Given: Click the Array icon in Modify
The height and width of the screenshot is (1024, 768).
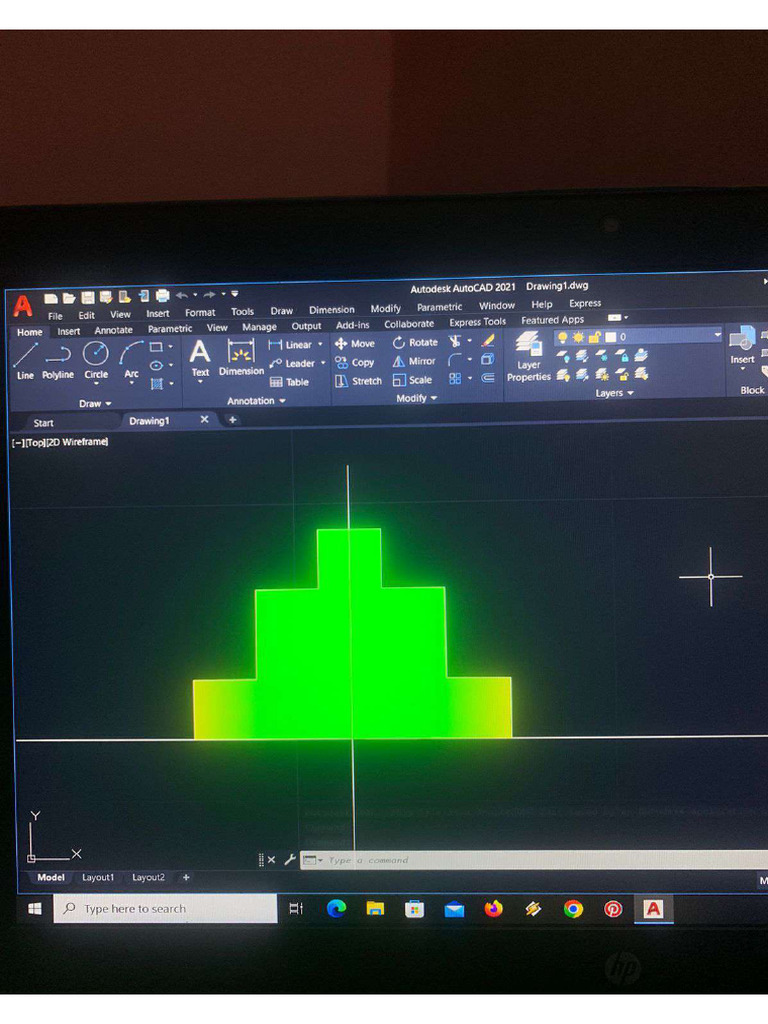Looking at the screenshot, I should point(455,378).
